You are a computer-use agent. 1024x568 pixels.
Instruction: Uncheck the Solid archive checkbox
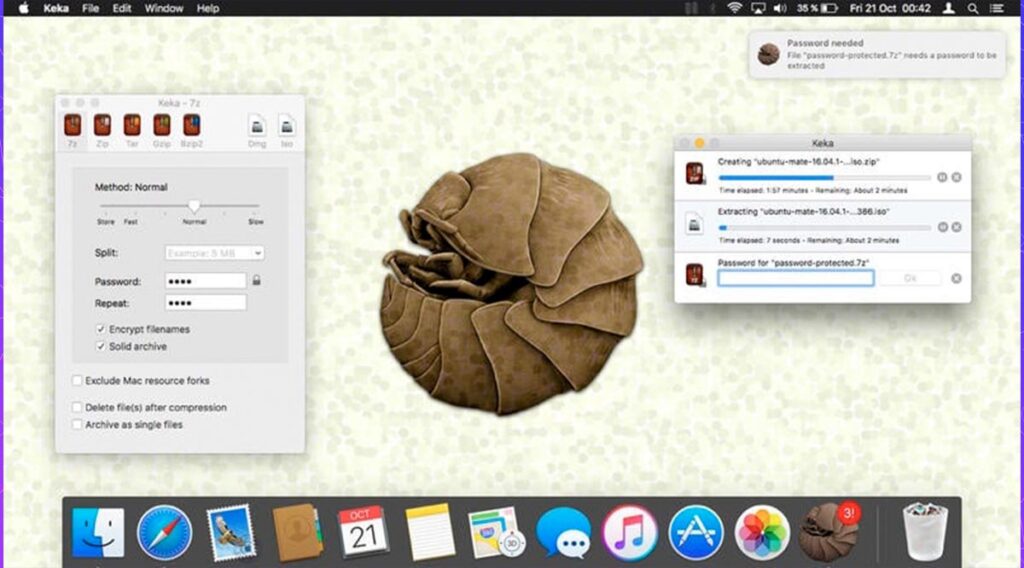[x=101, y=346]
